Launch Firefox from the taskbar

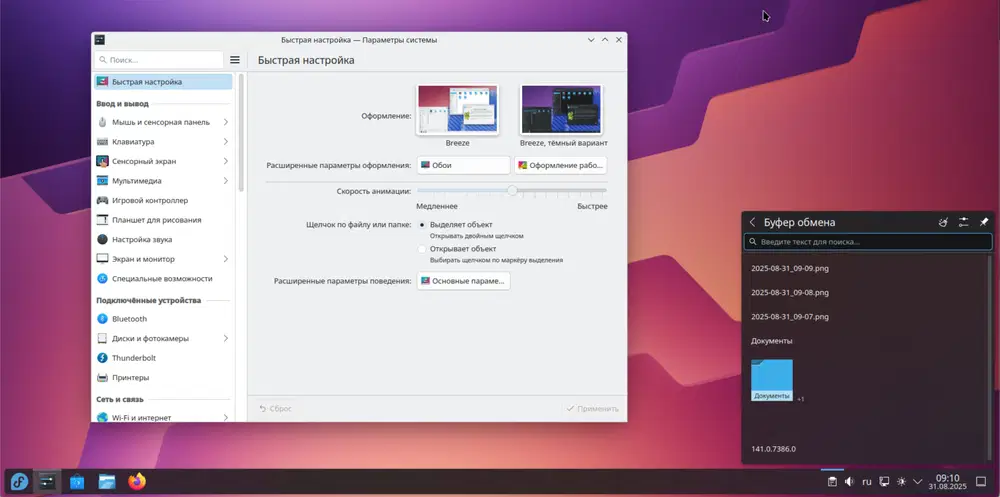click(x=136, y=481)
